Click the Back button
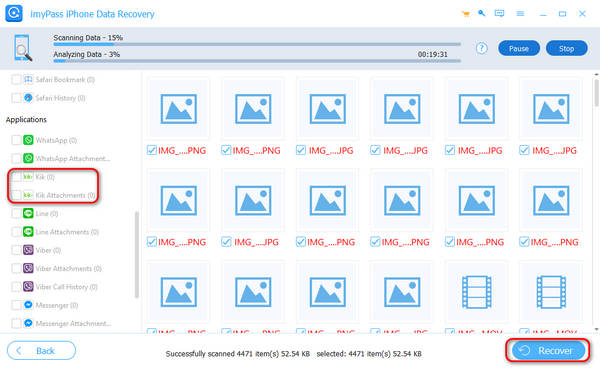Image resolution: width=600 pixels, height=368 pixels. click(41, 350)
